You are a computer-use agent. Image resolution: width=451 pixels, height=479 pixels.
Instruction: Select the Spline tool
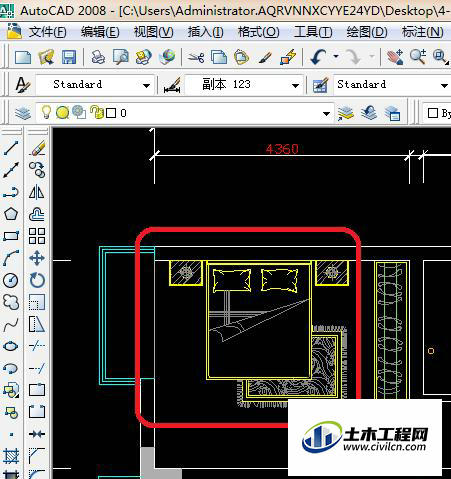click(x=11, y=324)
